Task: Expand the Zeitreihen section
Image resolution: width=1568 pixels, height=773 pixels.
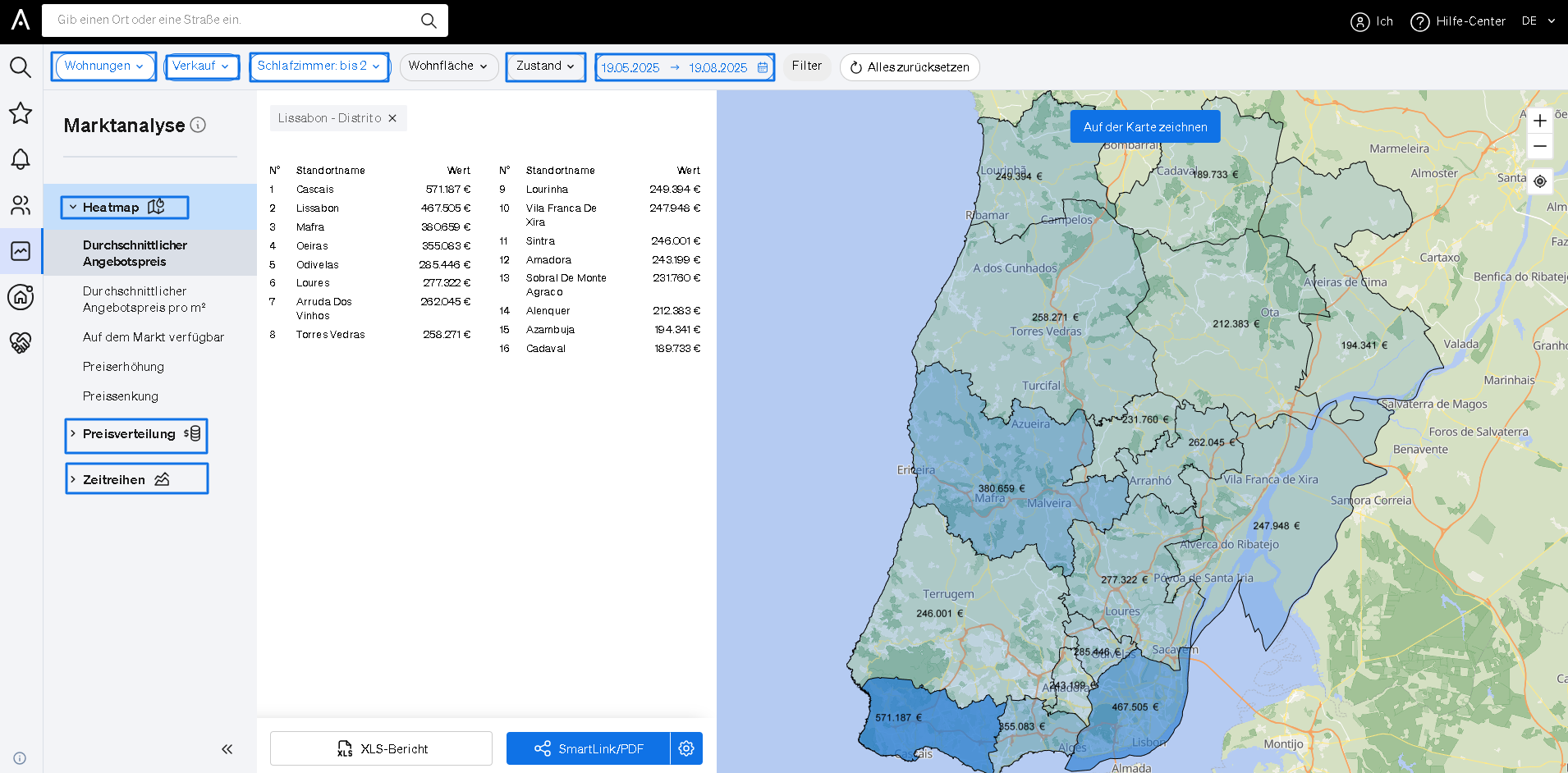Action: pos(135,479)
